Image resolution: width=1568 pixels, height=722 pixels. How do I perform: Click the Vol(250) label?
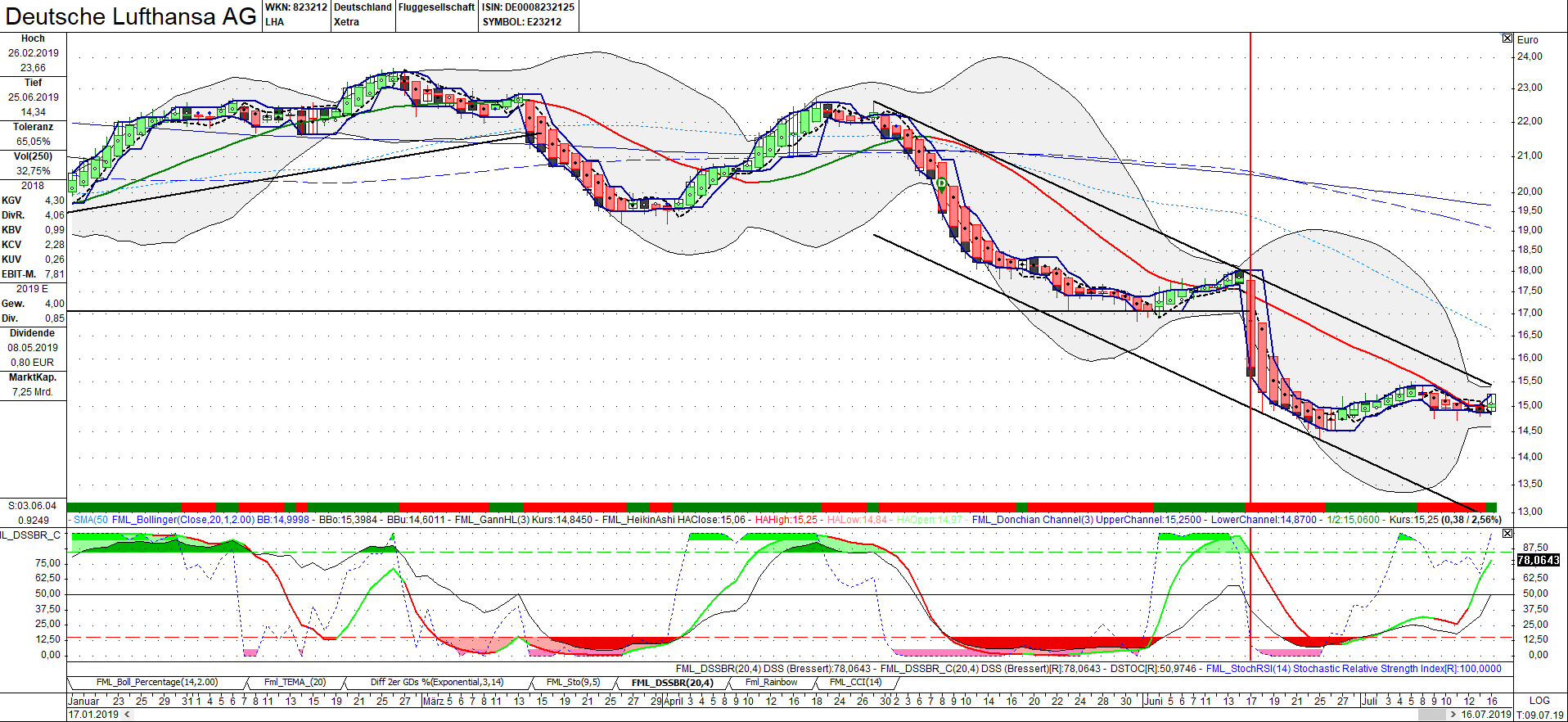[x=34, y=156]
